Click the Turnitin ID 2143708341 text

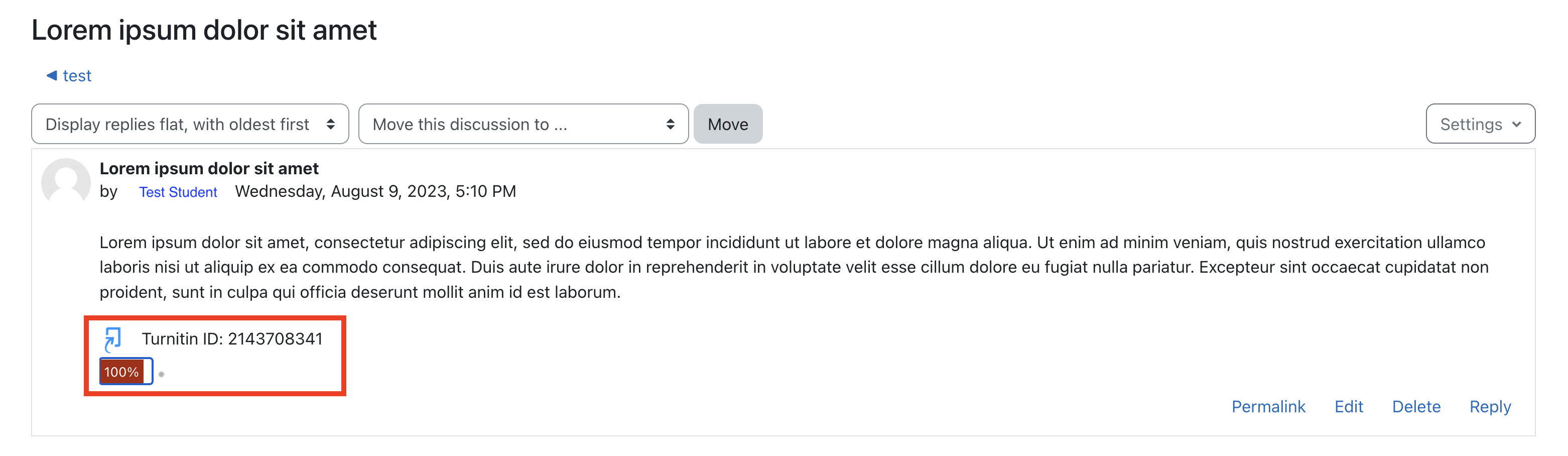pyautogui.click(x=232, y=339)
